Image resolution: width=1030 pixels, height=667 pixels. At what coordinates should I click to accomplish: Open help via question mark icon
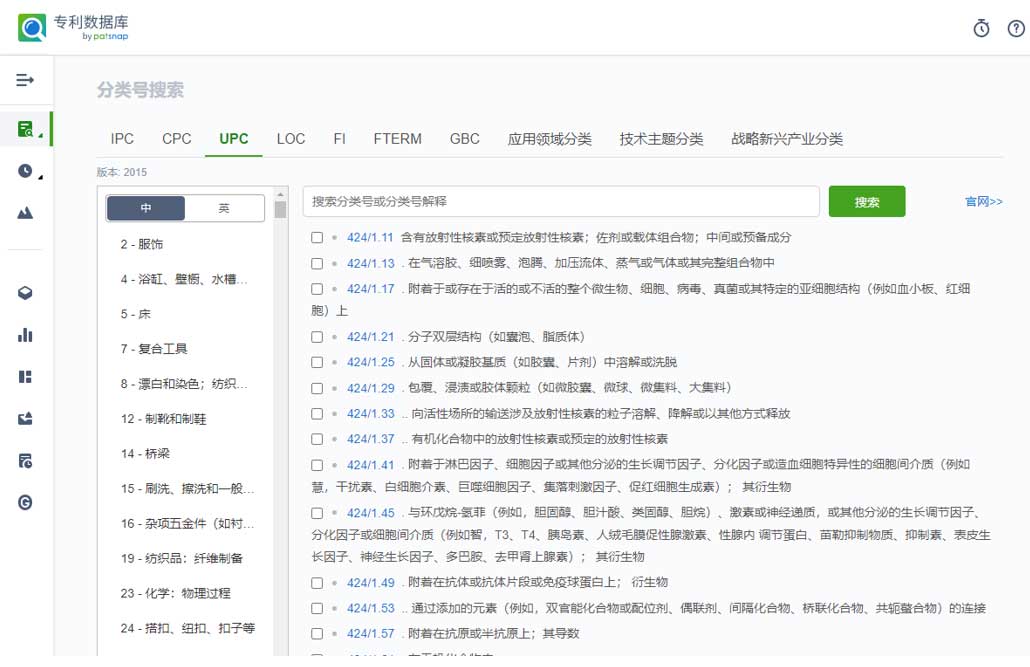[1015, 28]
